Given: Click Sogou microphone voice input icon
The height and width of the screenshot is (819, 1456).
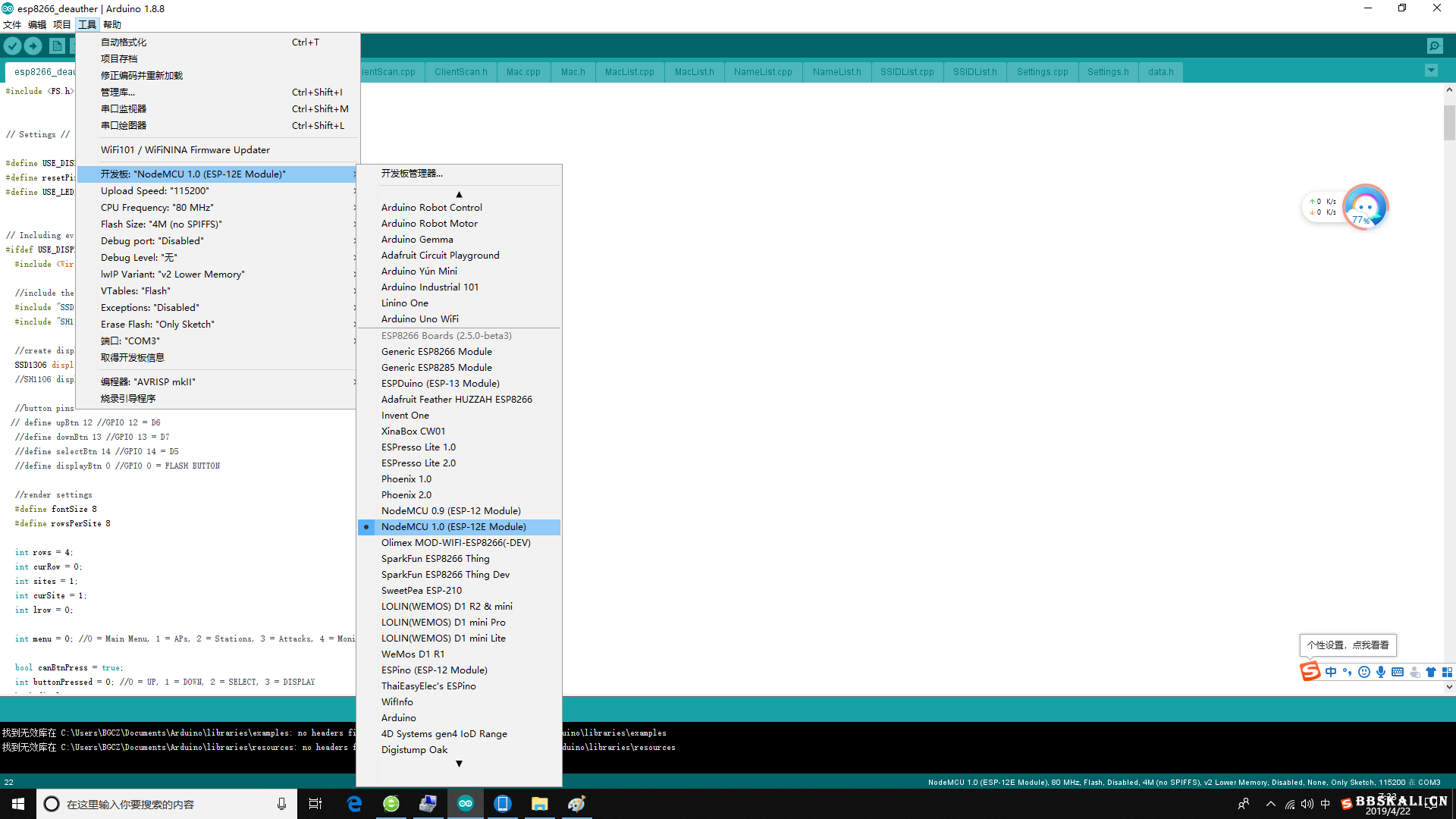Looking at the screenshot, I should [x=1381, y=673].
